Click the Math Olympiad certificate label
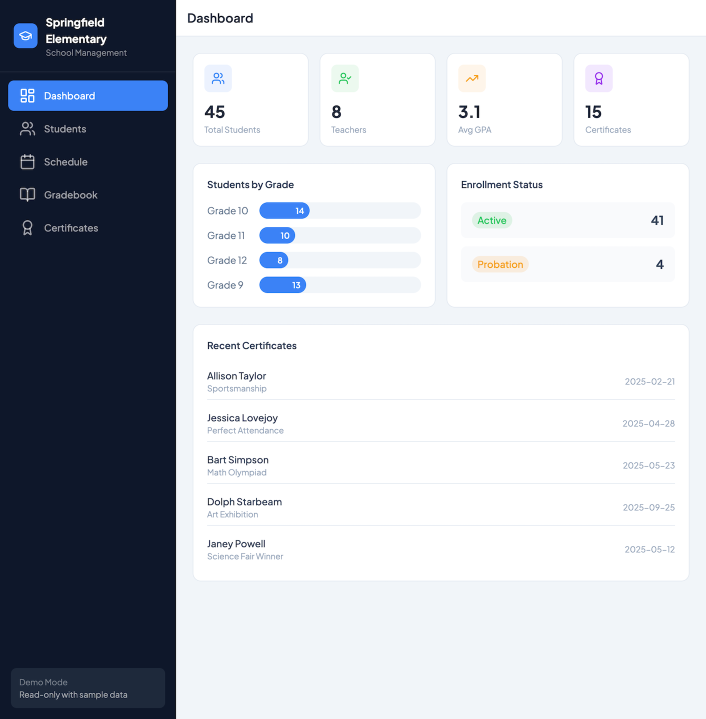 [x=237, y=472]
